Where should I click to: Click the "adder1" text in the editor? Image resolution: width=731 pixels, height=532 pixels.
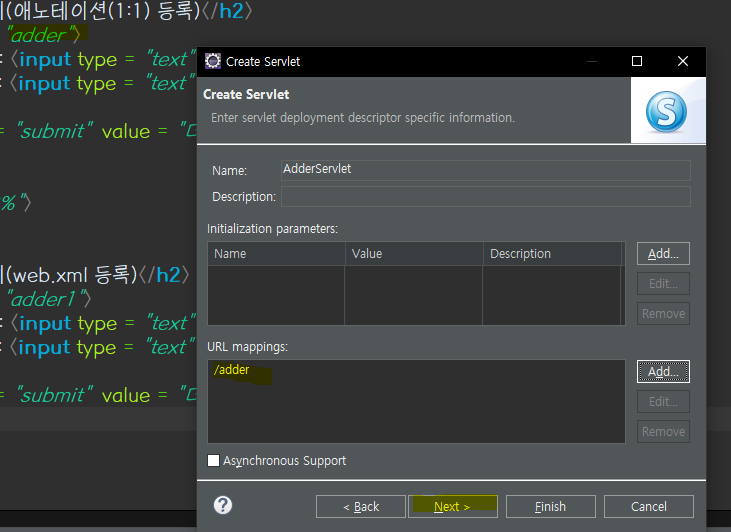pyautogui.click(x=45, y=299)
